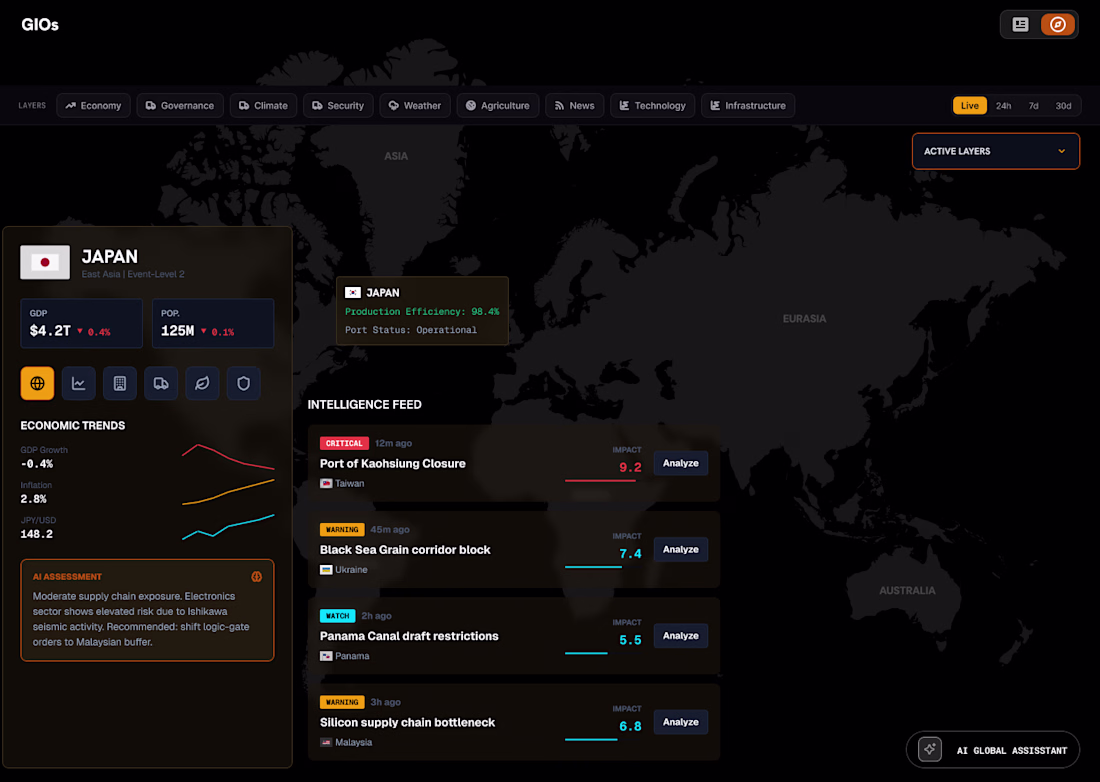Open the shield security icon
The width and height of the screenshot is (1100, 782).
(243, 383)
